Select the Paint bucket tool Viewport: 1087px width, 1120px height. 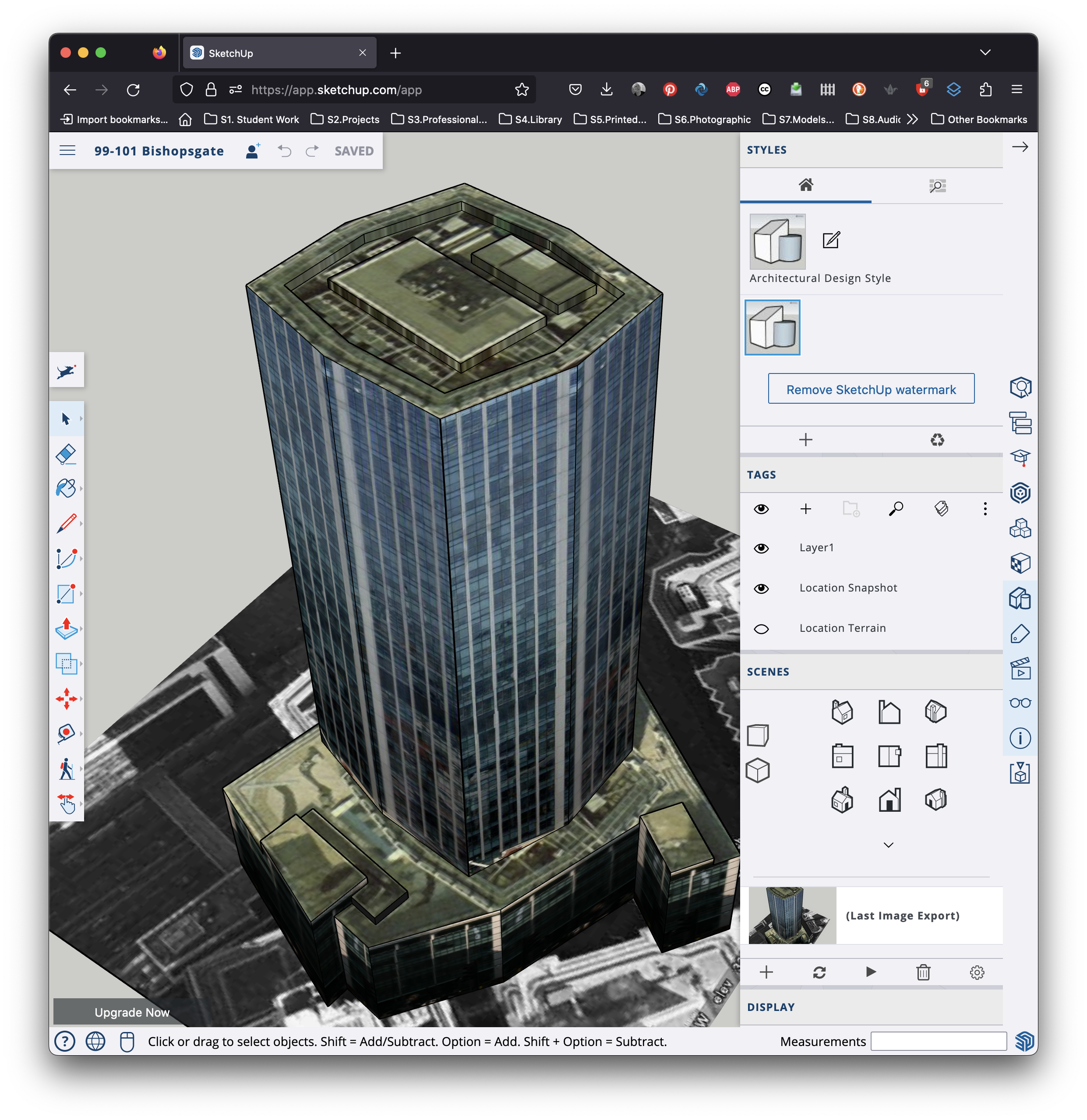tap(66, 489)
